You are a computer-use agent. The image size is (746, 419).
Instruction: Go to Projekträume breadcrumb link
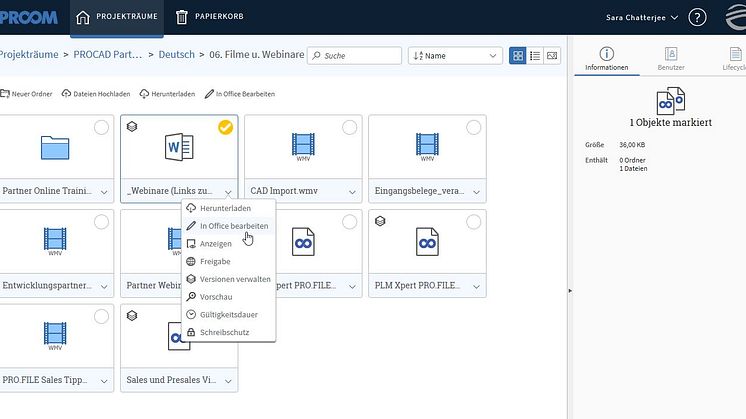click(x=29, y=55)
